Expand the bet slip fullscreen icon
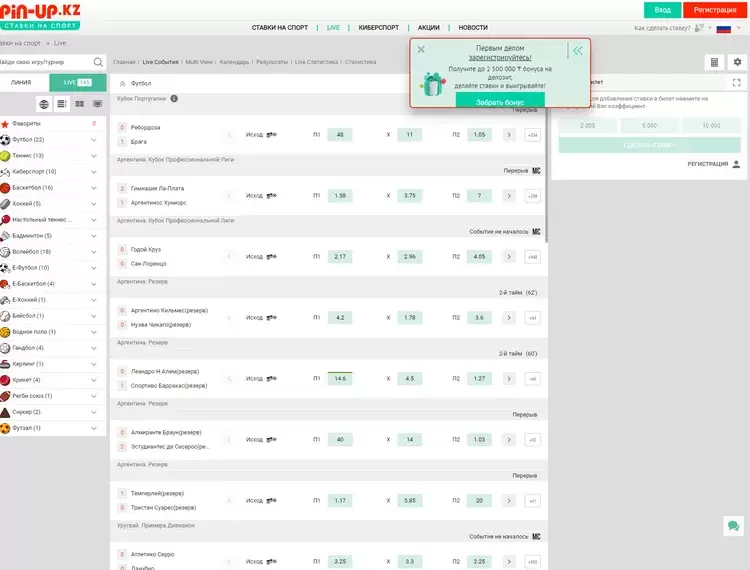Viewport: 750px width, 570px height. coord(737,82)
